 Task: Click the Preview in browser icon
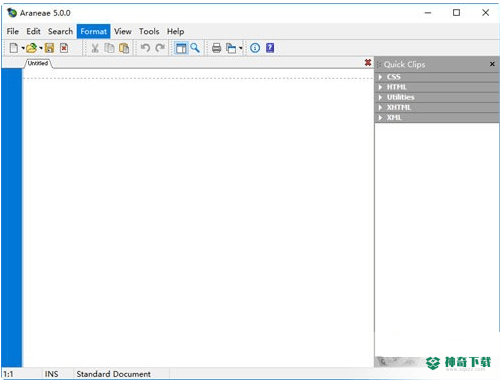(x=231, y=48)
